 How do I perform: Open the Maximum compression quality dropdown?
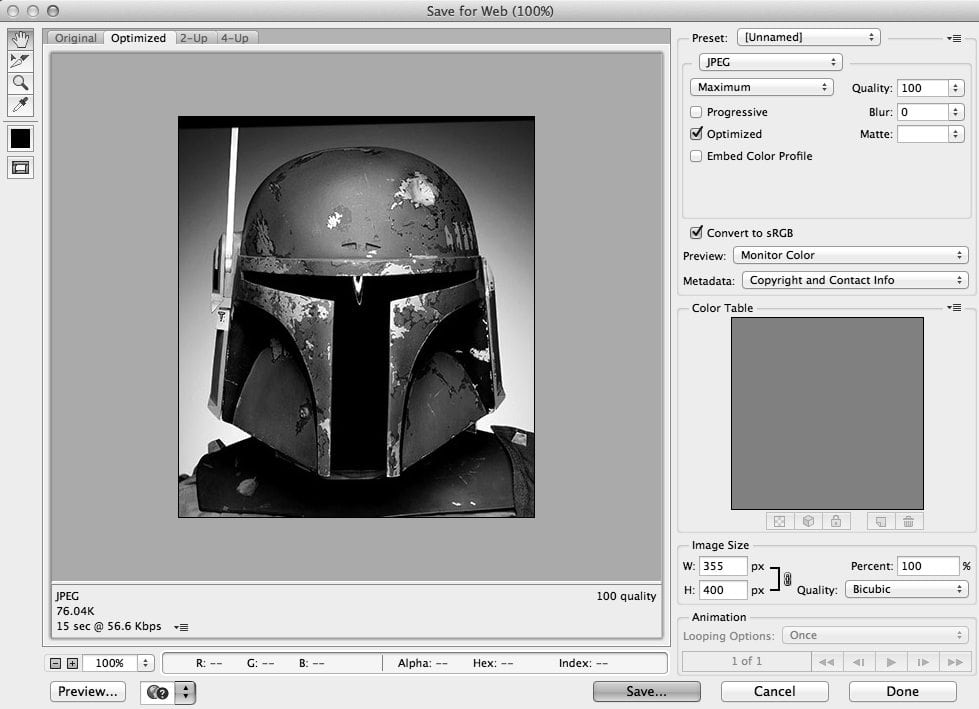(762, 87)
